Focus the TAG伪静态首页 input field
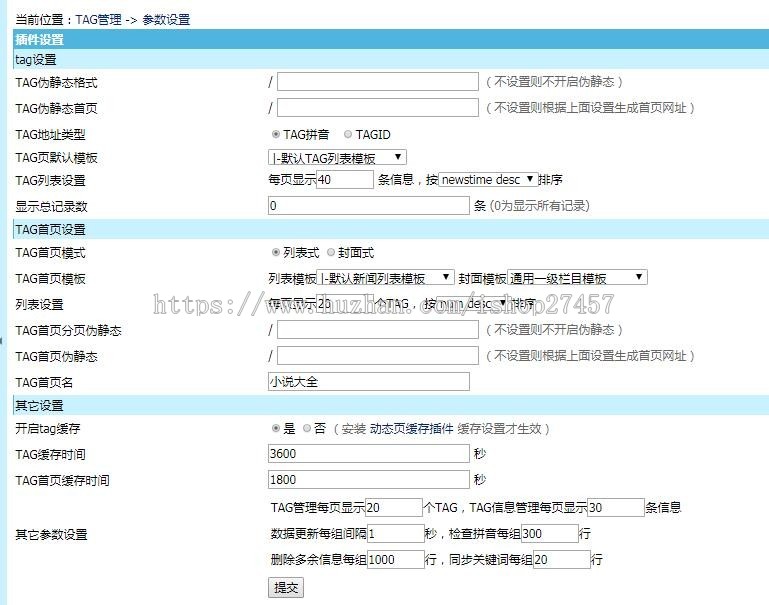Screen dimensions: 769x605 378,107
